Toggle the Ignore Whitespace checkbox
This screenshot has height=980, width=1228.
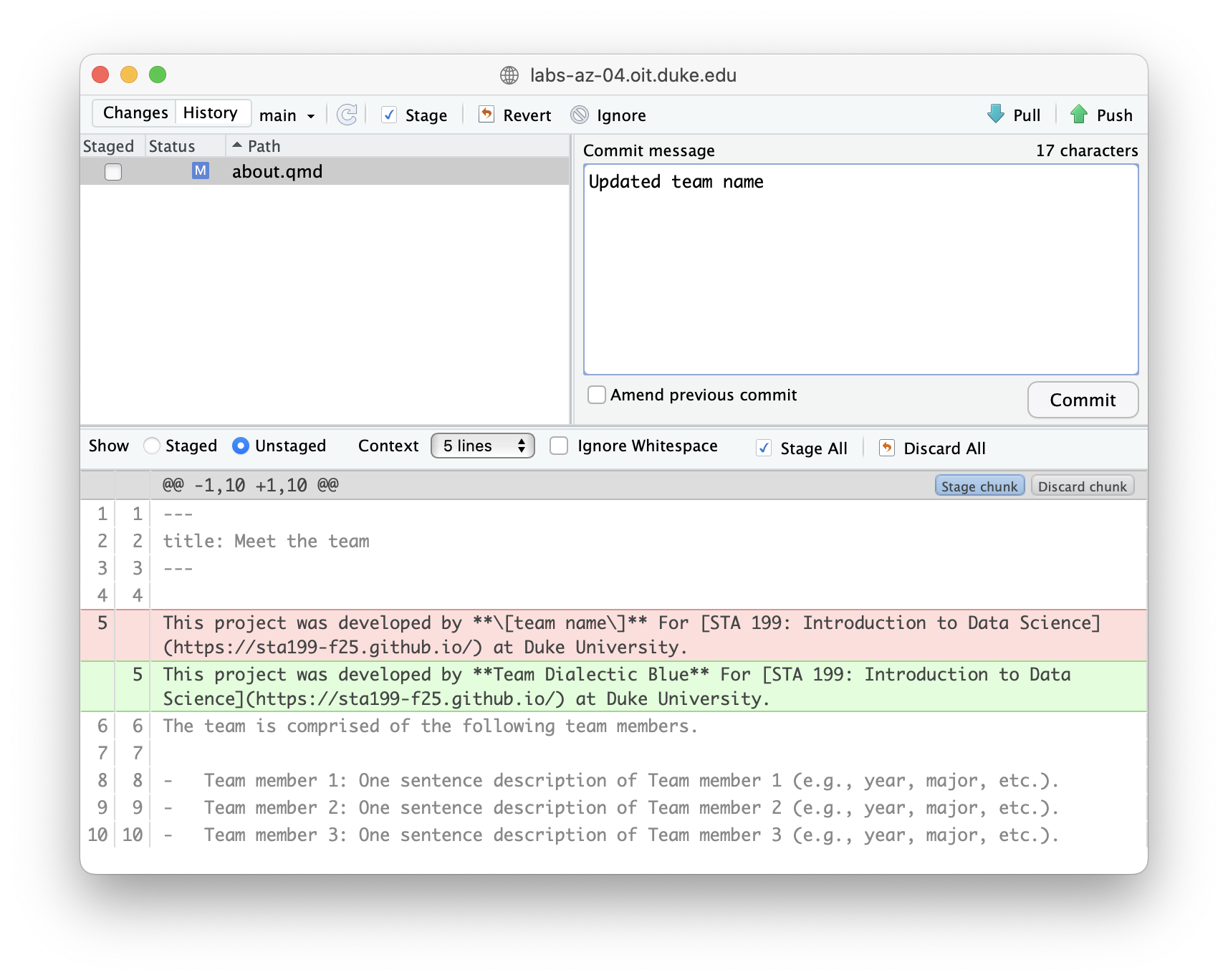[x=559, y=446]
